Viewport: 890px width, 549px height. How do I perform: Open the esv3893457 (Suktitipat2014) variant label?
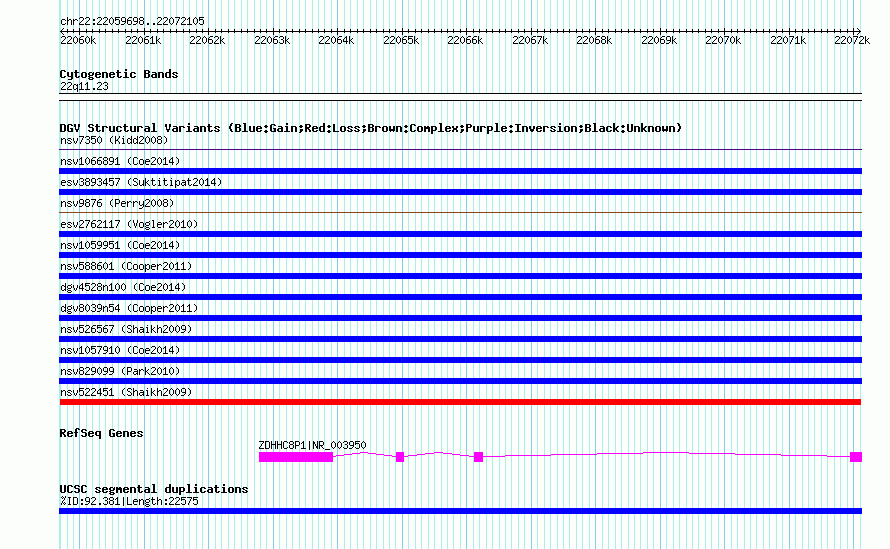click(x=141, y=182)
